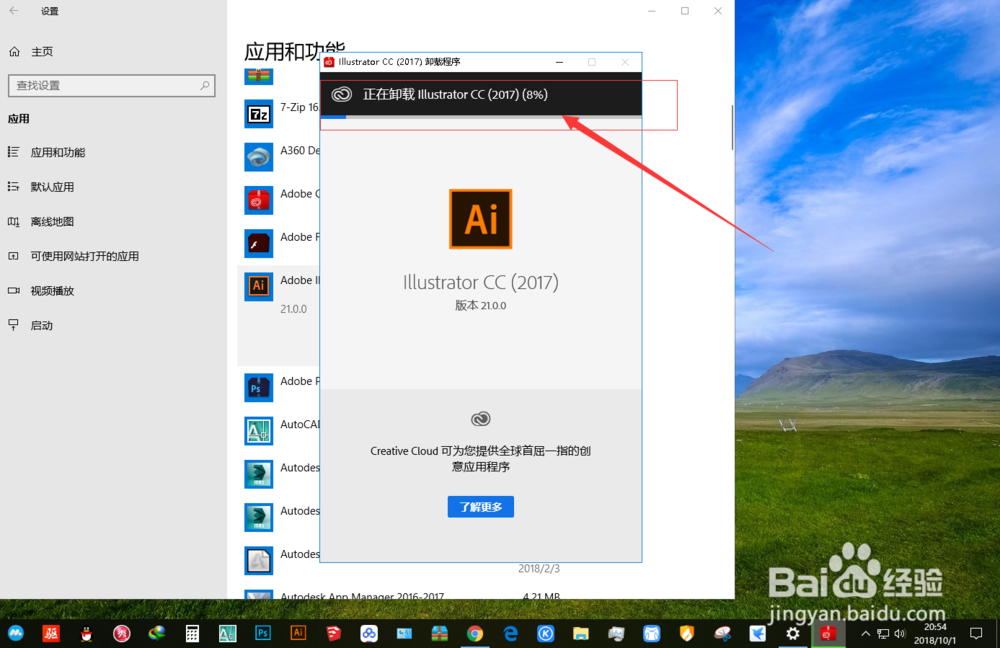The width and height of the screenshot is (1000, 648).
Task: Select the 视频播放 sidebar item
Action: tap(53, 290)
